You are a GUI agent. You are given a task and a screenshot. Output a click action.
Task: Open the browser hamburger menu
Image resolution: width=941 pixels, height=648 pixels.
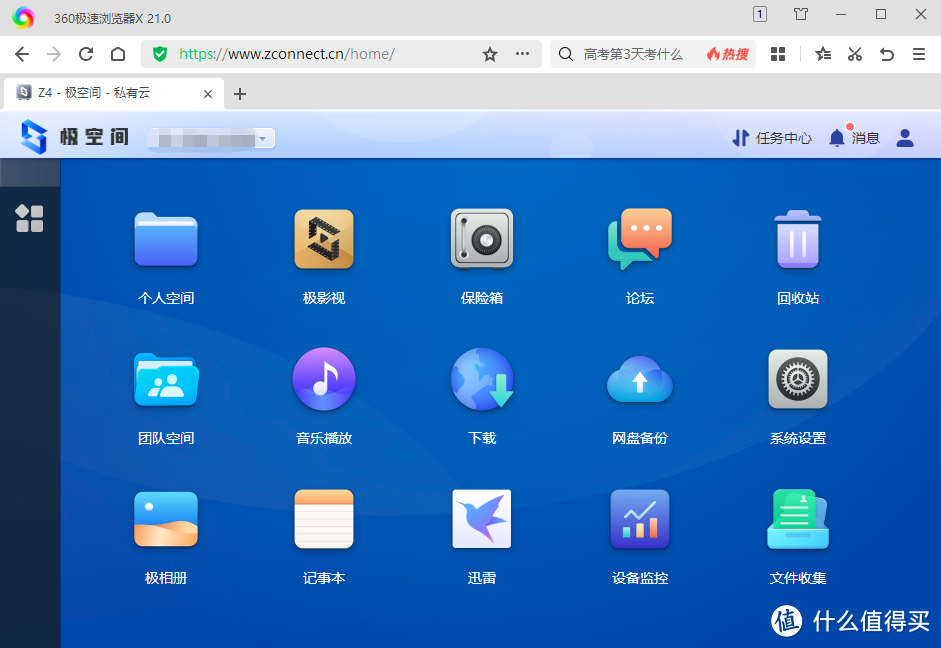pyautogui.click(x=918, y=54)
